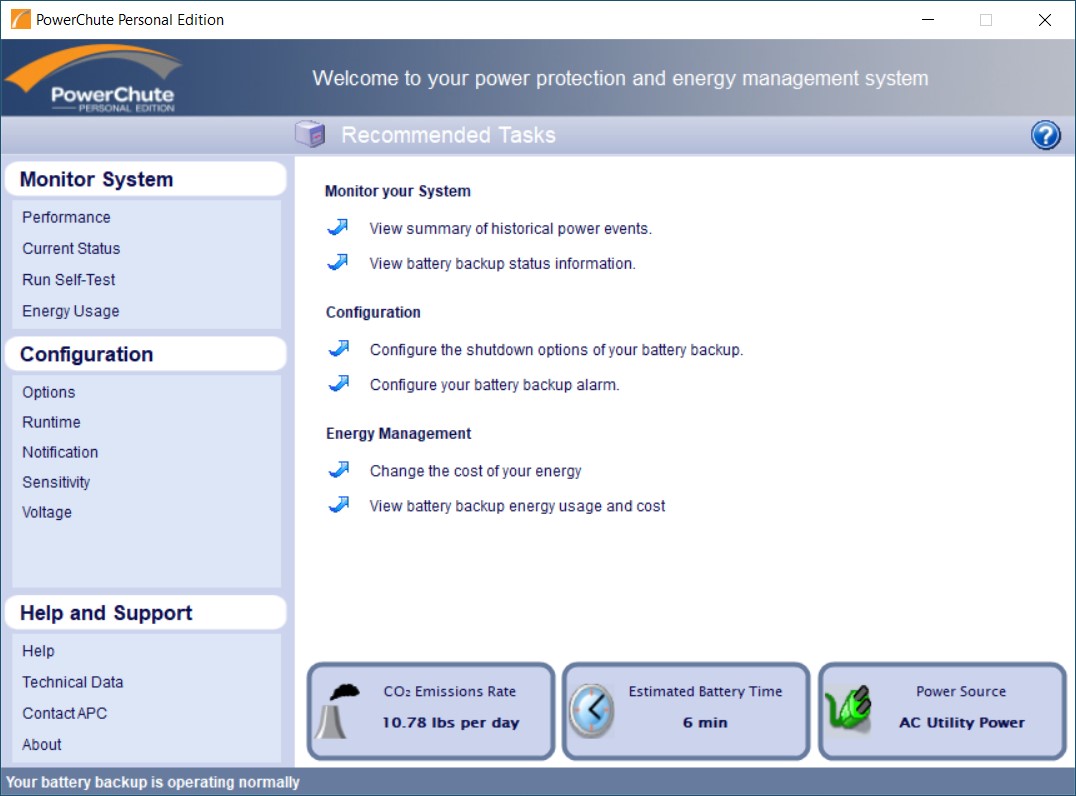Click Configure the shutdown options link

tap(557, 350)
